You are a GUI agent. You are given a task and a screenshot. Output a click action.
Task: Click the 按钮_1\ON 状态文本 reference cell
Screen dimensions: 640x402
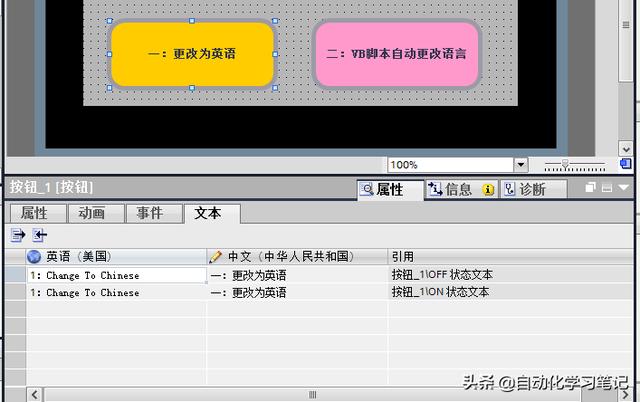click(510, 292)
